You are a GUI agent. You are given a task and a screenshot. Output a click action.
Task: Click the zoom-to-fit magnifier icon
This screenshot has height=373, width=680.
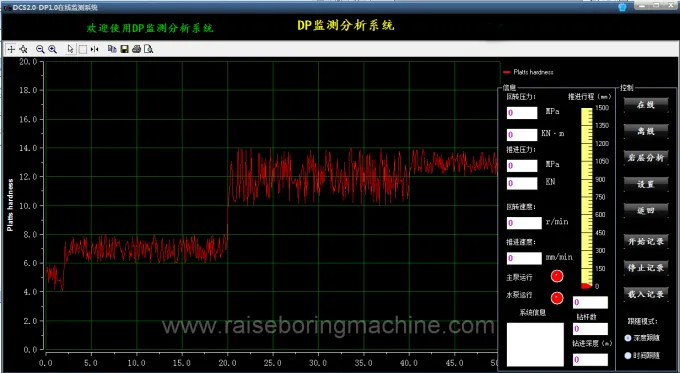(x=23, y=49)
